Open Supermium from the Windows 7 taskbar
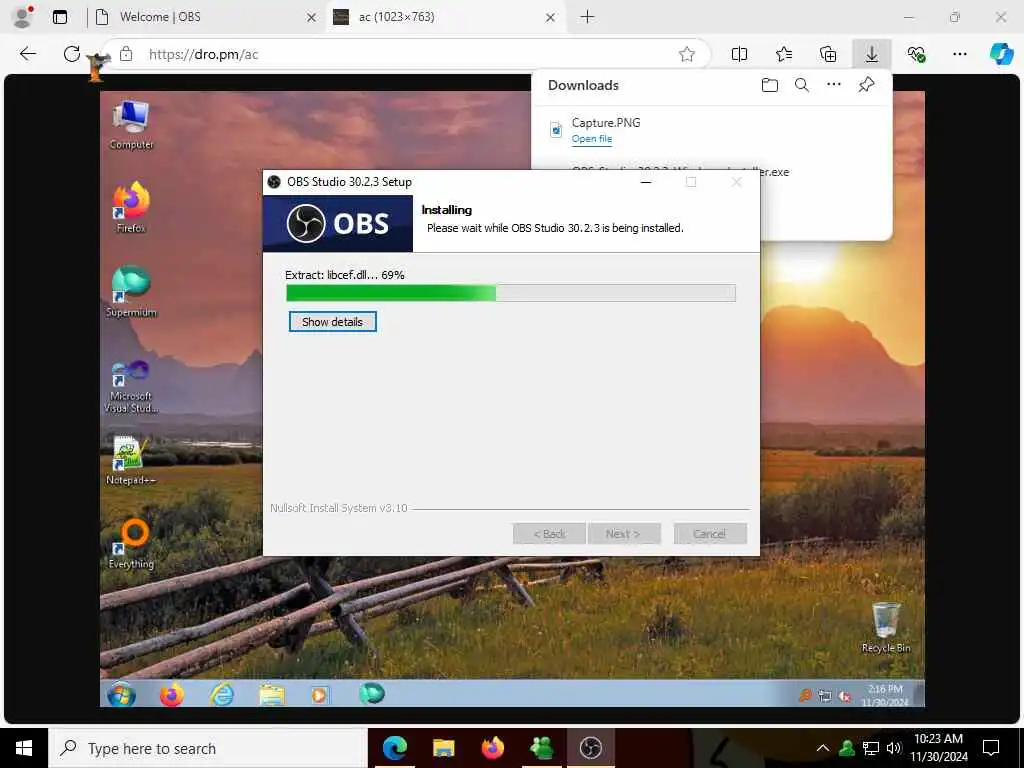This screenshot has width=1024, height=768. (372, 694)
